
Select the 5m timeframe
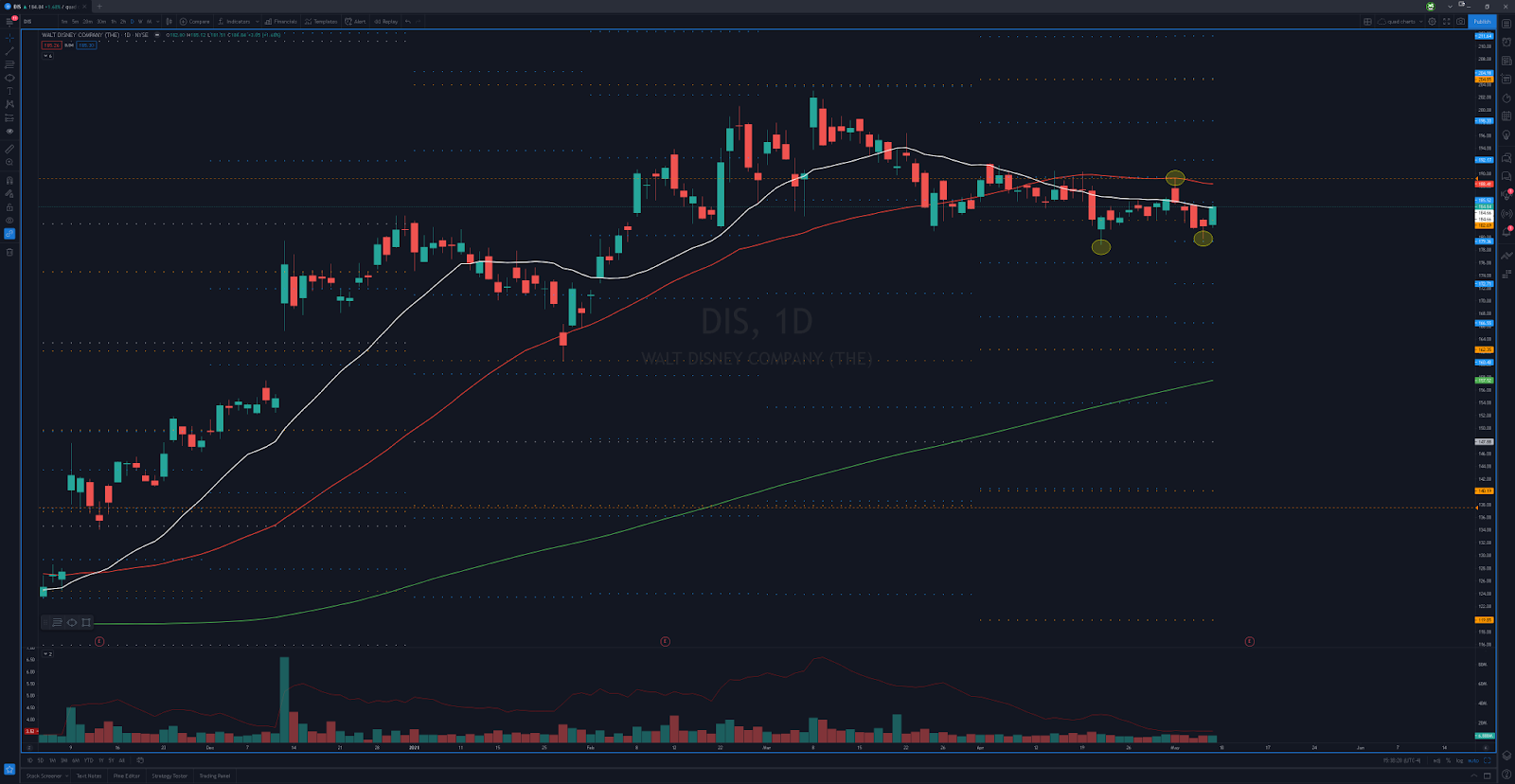(75, 21)
